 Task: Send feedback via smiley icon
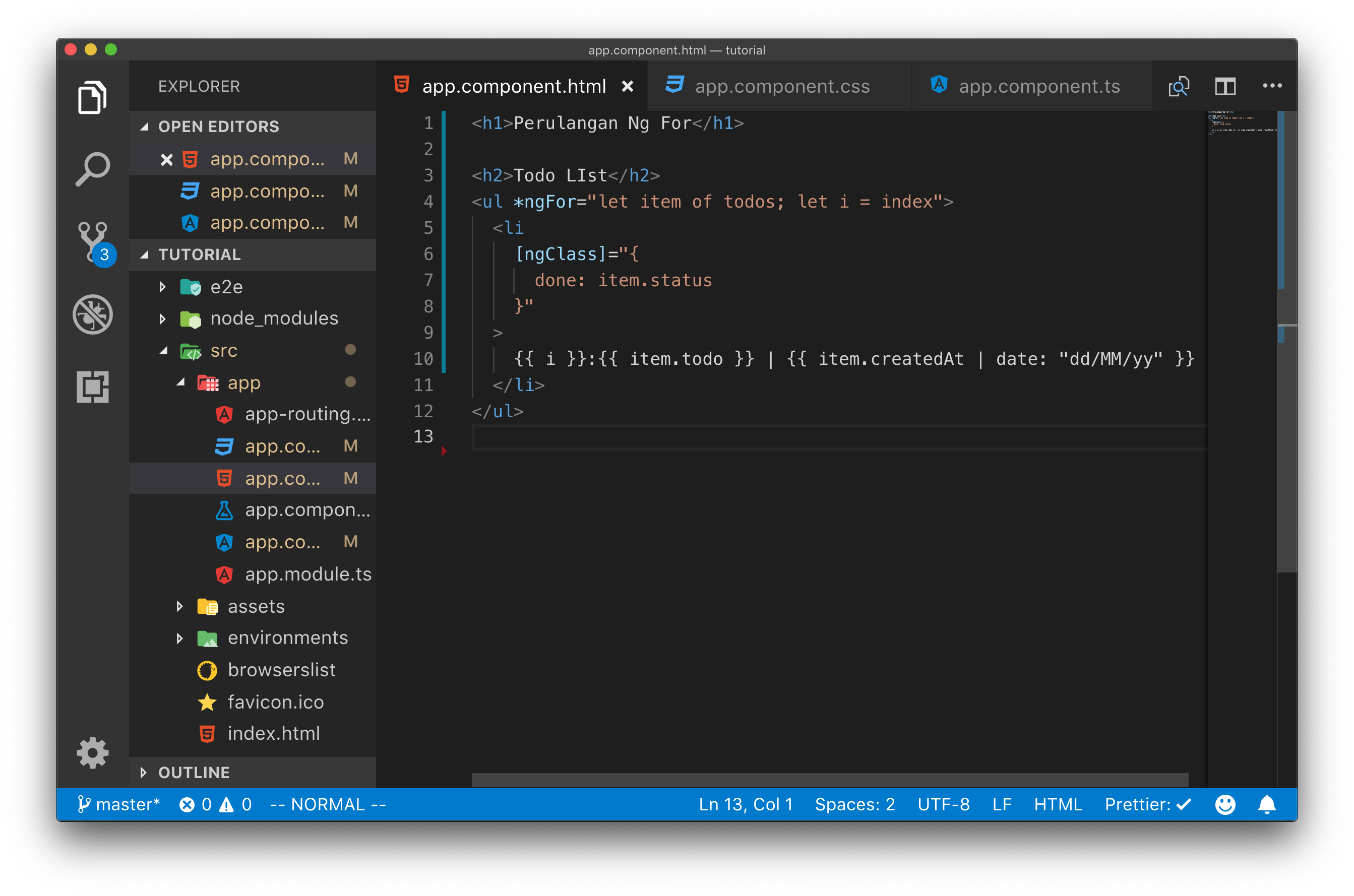(1225, 805)
